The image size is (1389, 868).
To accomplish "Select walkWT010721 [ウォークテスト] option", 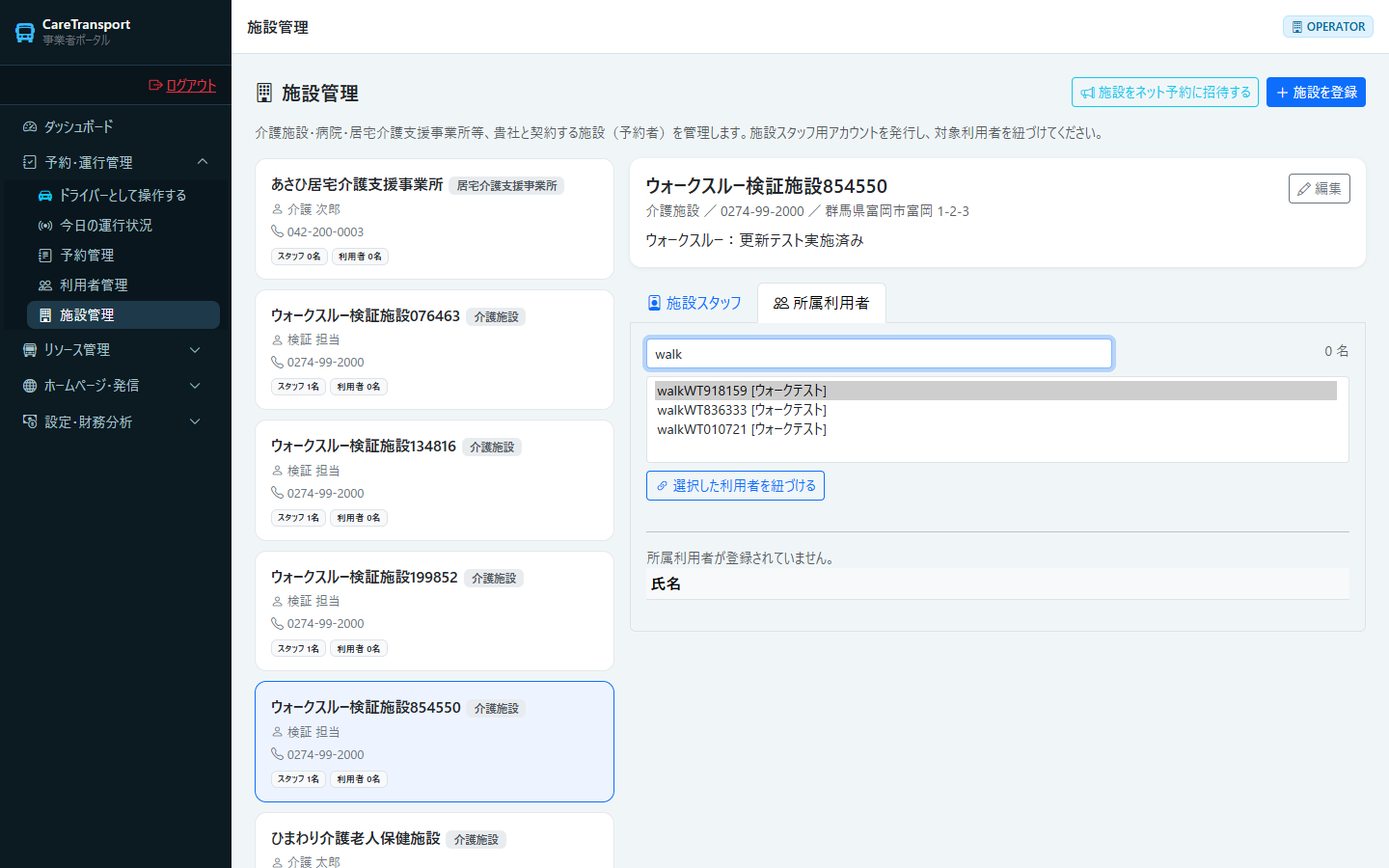I will coord(995,429).
